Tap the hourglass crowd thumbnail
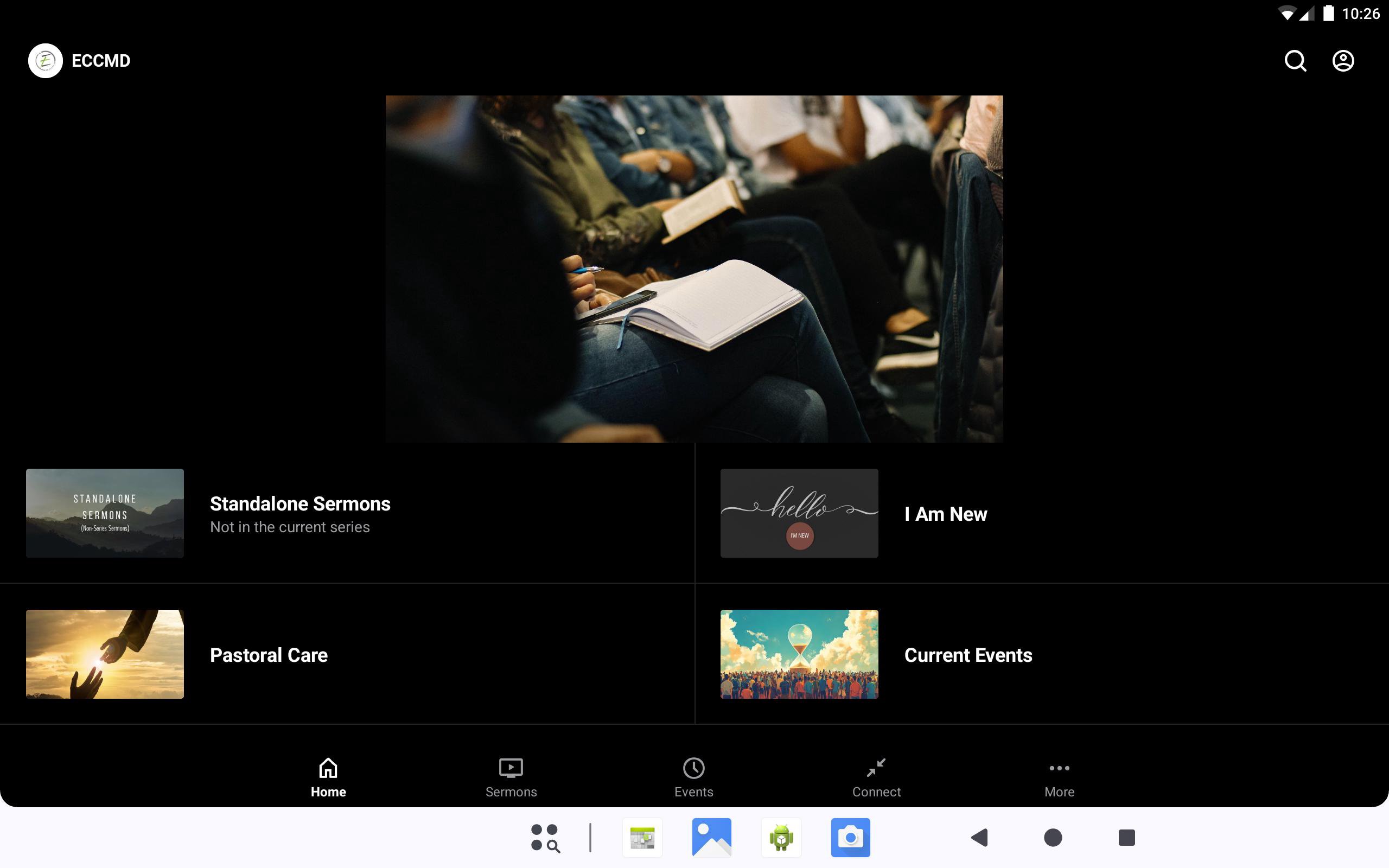 (x=799, y=654)
